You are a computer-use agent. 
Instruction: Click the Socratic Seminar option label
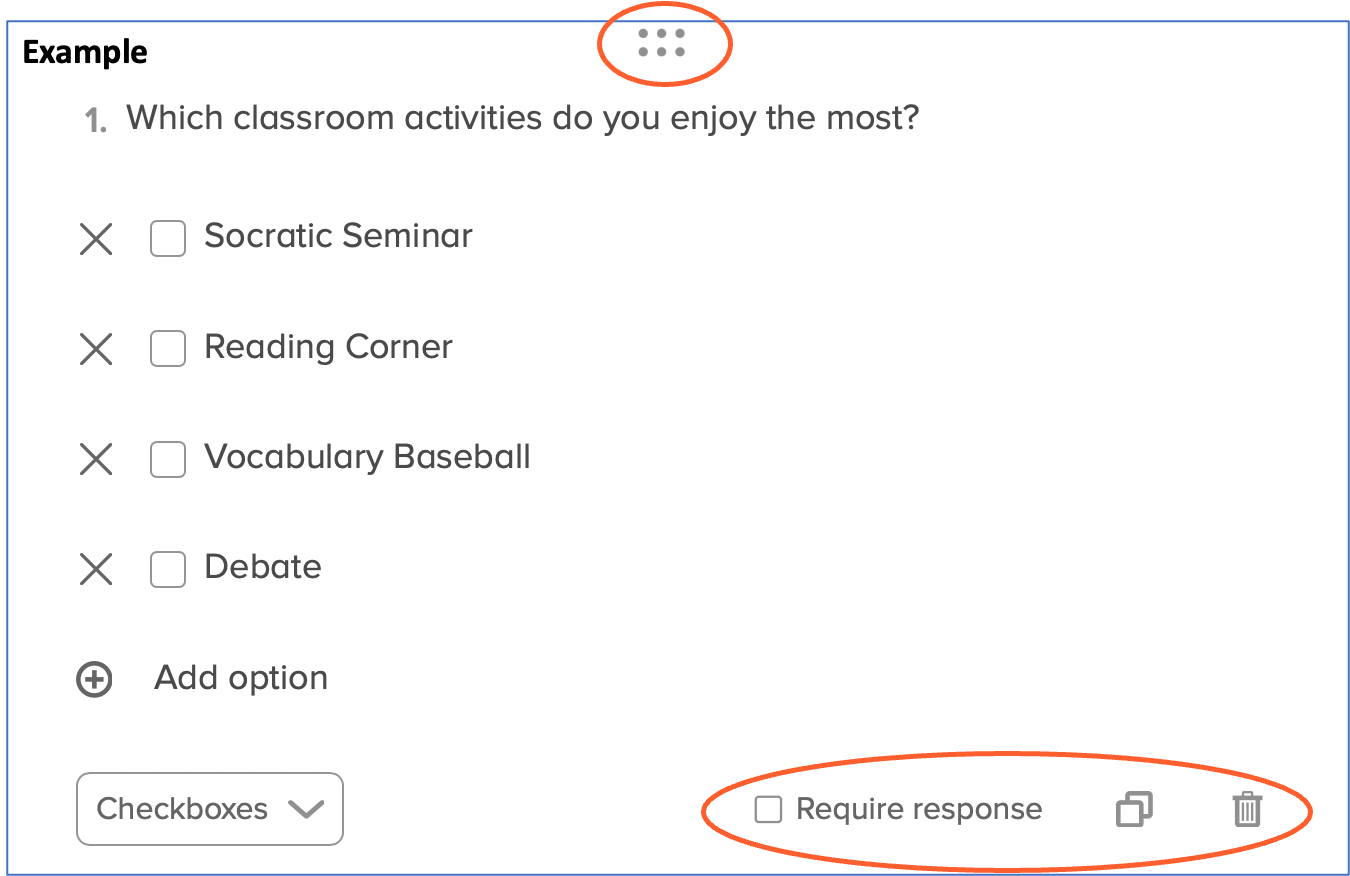point(338,236)
